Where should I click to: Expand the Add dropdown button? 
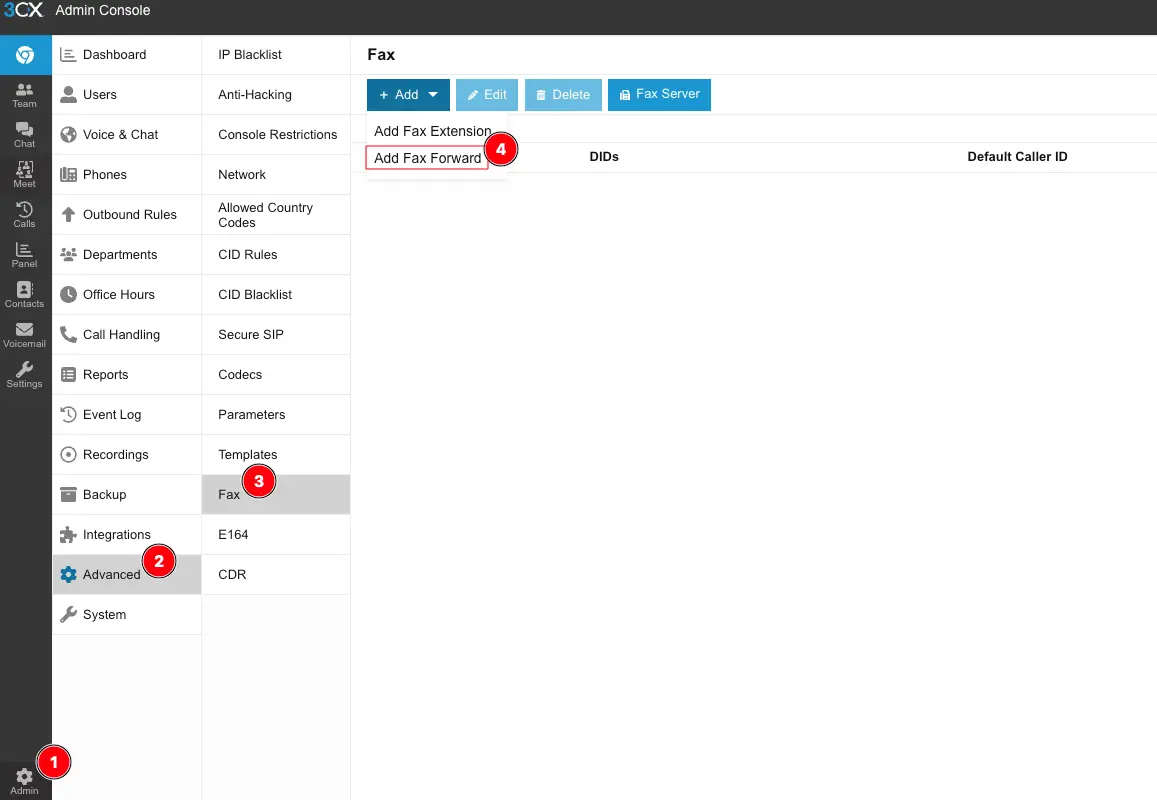click(x=408, y=95)
